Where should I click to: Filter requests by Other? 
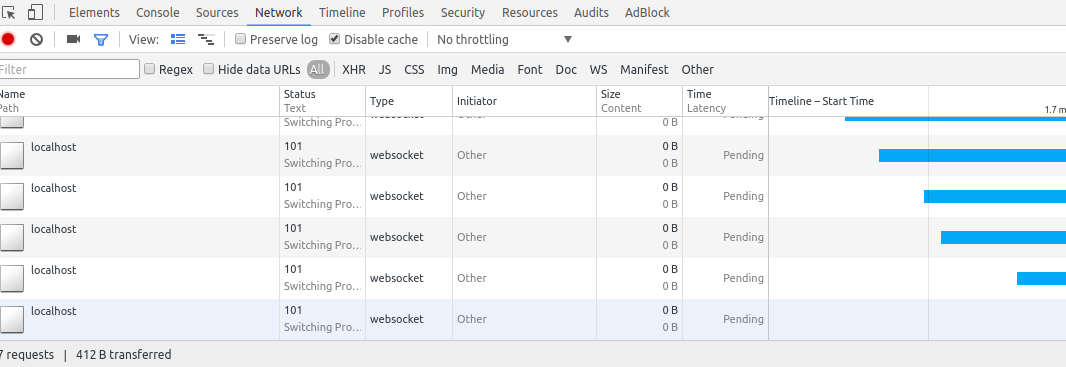coord(698,69)
